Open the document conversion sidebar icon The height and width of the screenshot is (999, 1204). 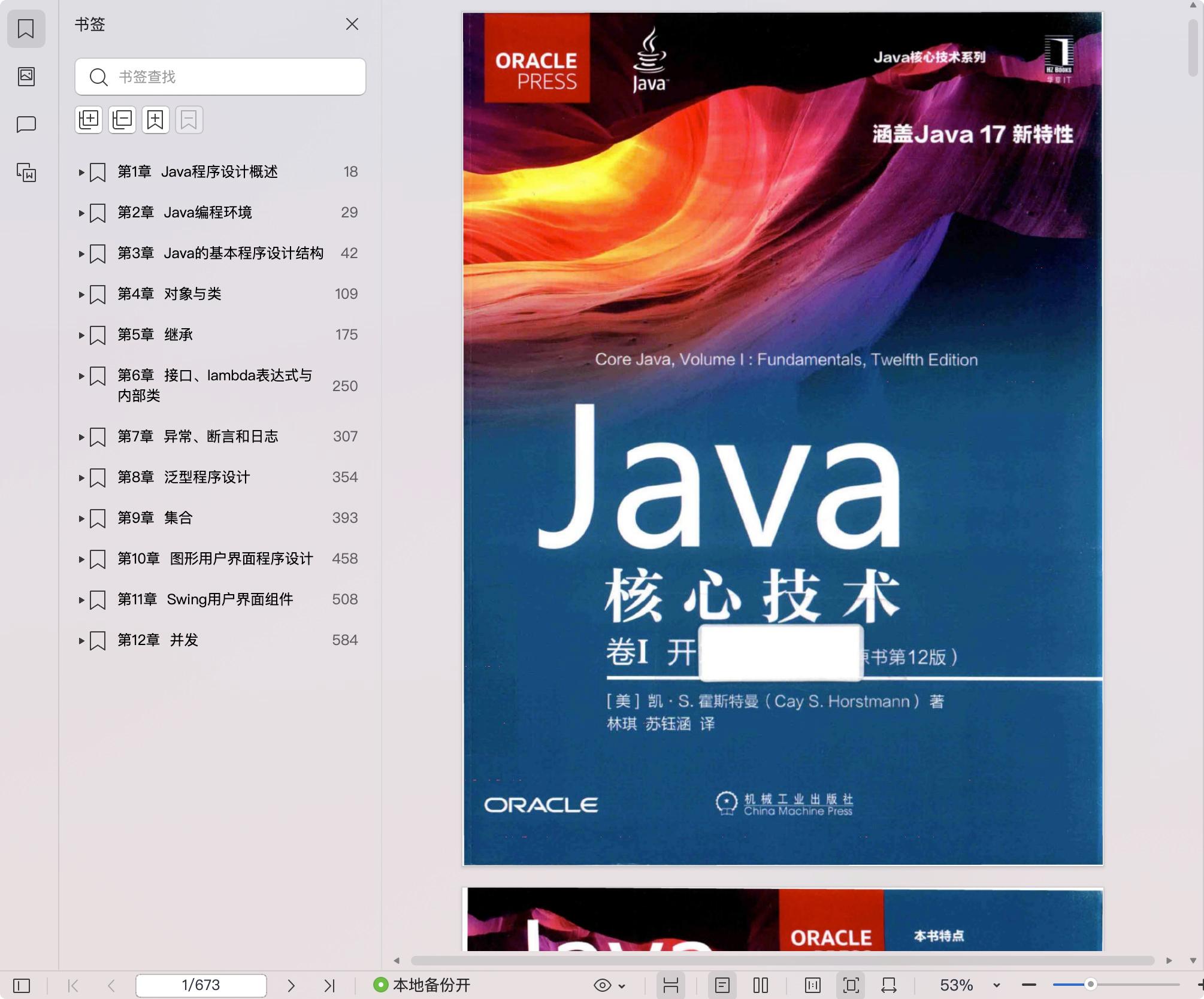point(26,172)
